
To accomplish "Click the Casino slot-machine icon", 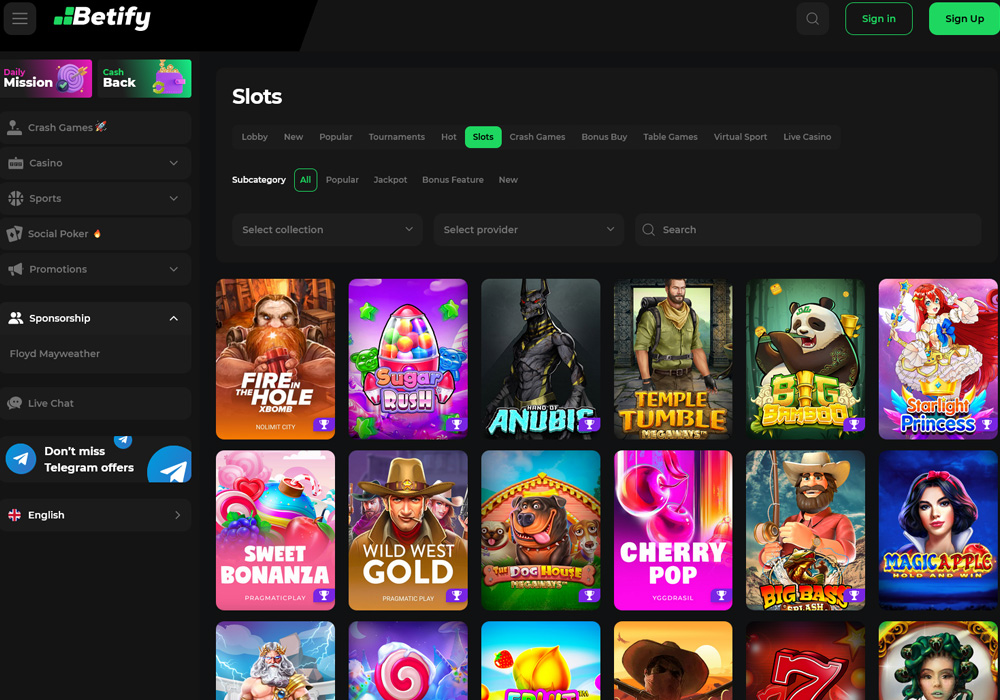I will coord(16,163).
